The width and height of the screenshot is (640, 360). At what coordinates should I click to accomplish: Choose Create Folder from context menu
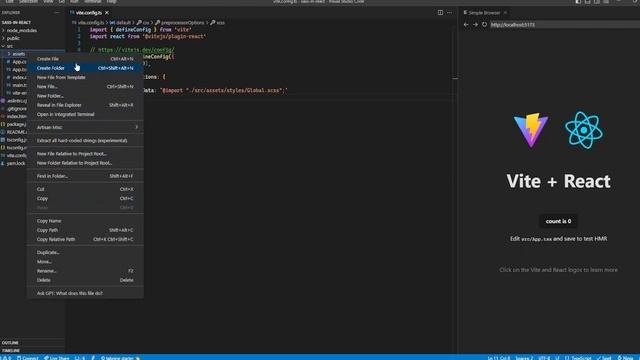[85, 68]
